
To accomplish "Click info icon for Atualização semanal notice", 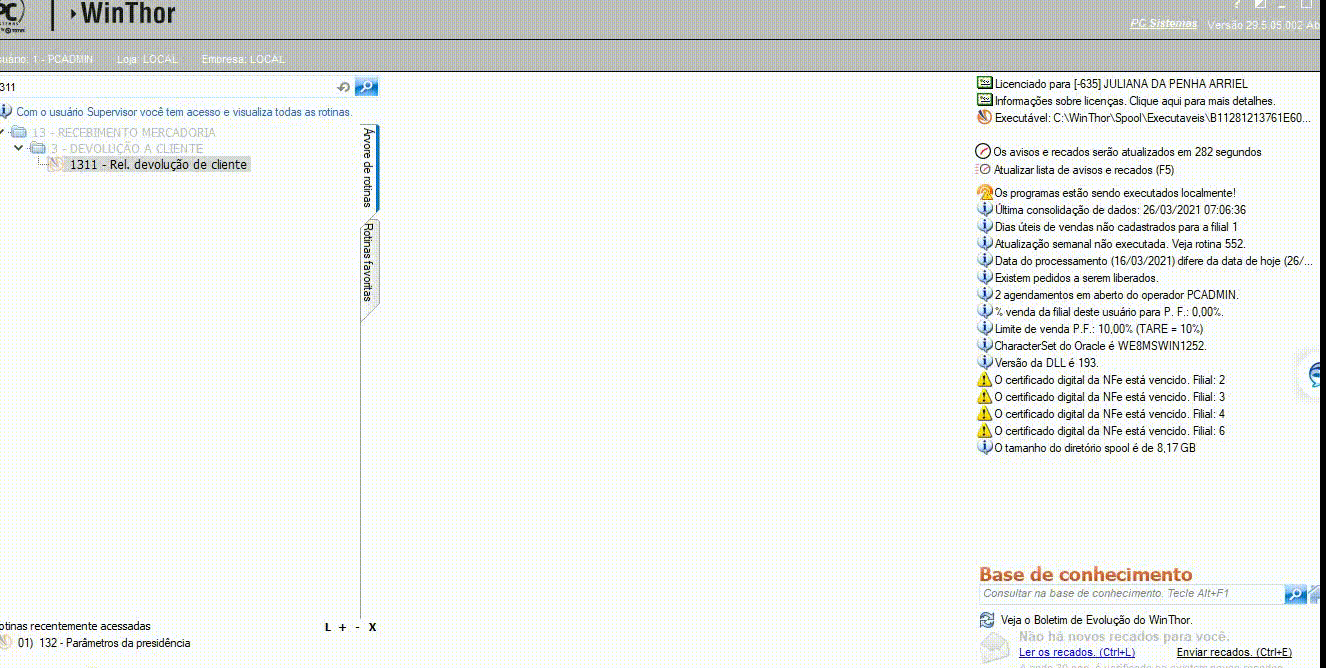I will click(985, 244).
